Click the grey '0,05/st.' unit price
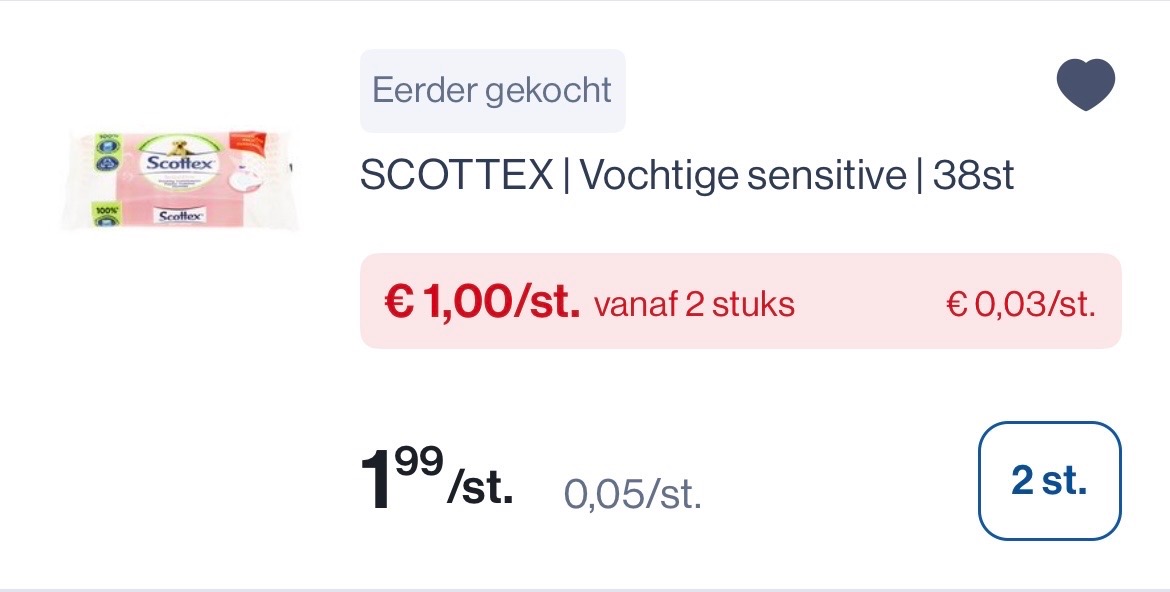Viewport: 1170px width, 592px height. click(633, 492)
